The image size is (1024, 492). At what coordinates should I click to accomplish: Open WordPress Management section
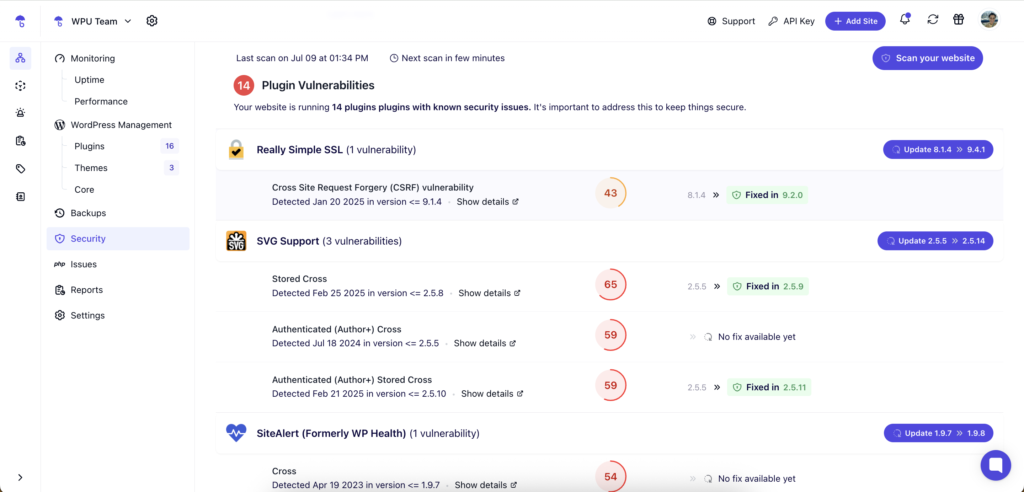coord(113,125)
